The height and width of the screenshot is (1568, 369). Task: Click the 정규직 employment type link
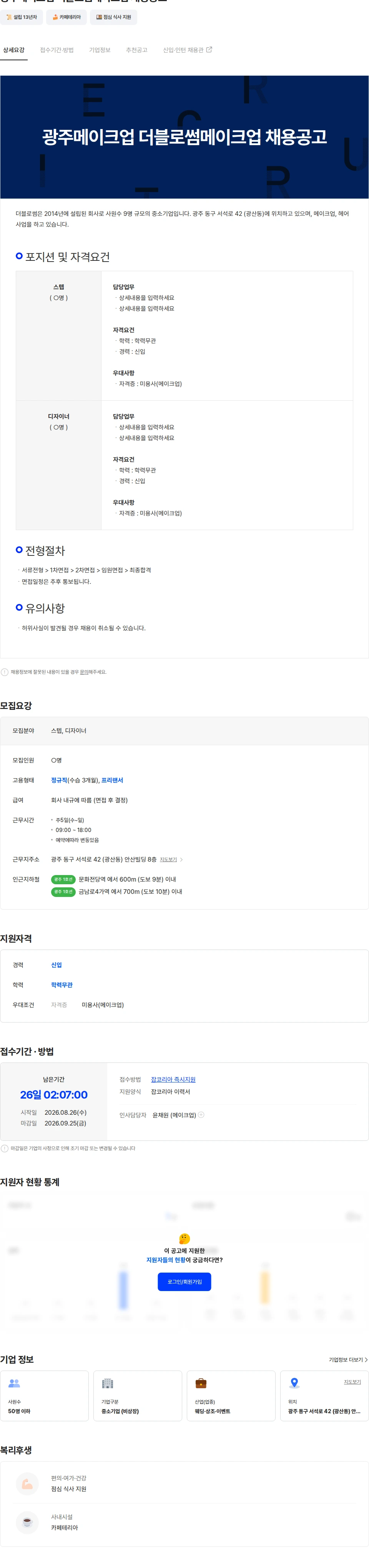(59, 780)
